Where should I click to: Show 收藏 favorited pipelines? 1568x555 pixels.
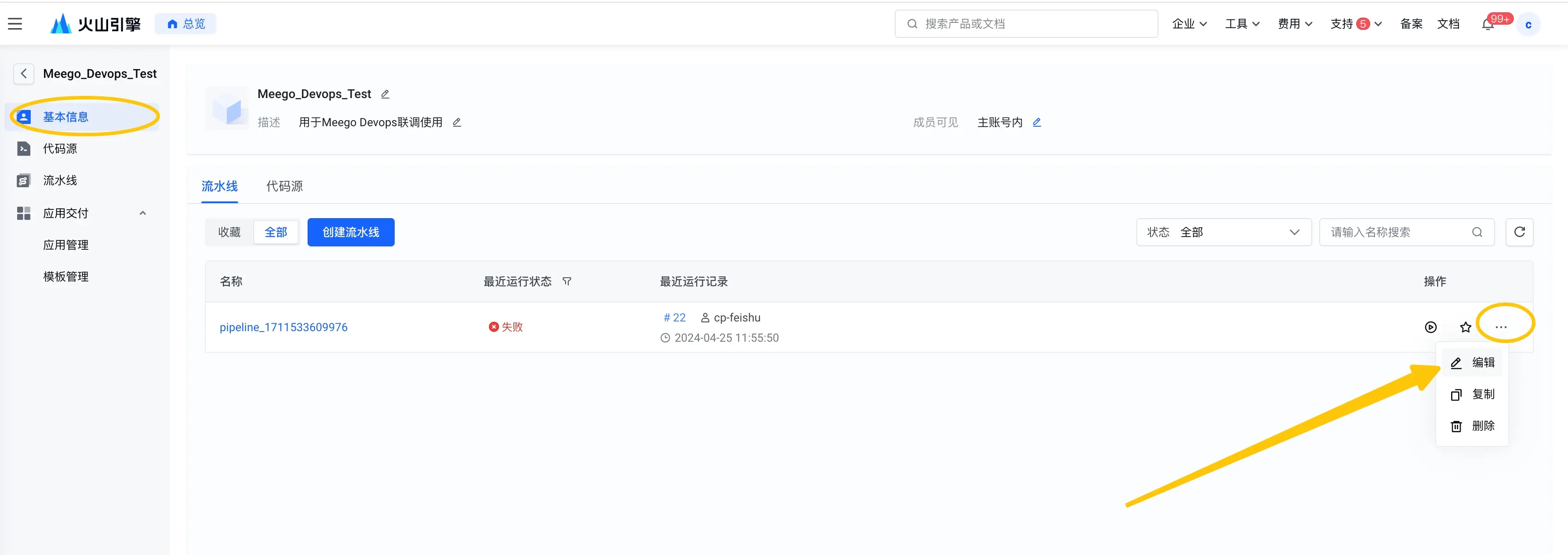(229, 232)
